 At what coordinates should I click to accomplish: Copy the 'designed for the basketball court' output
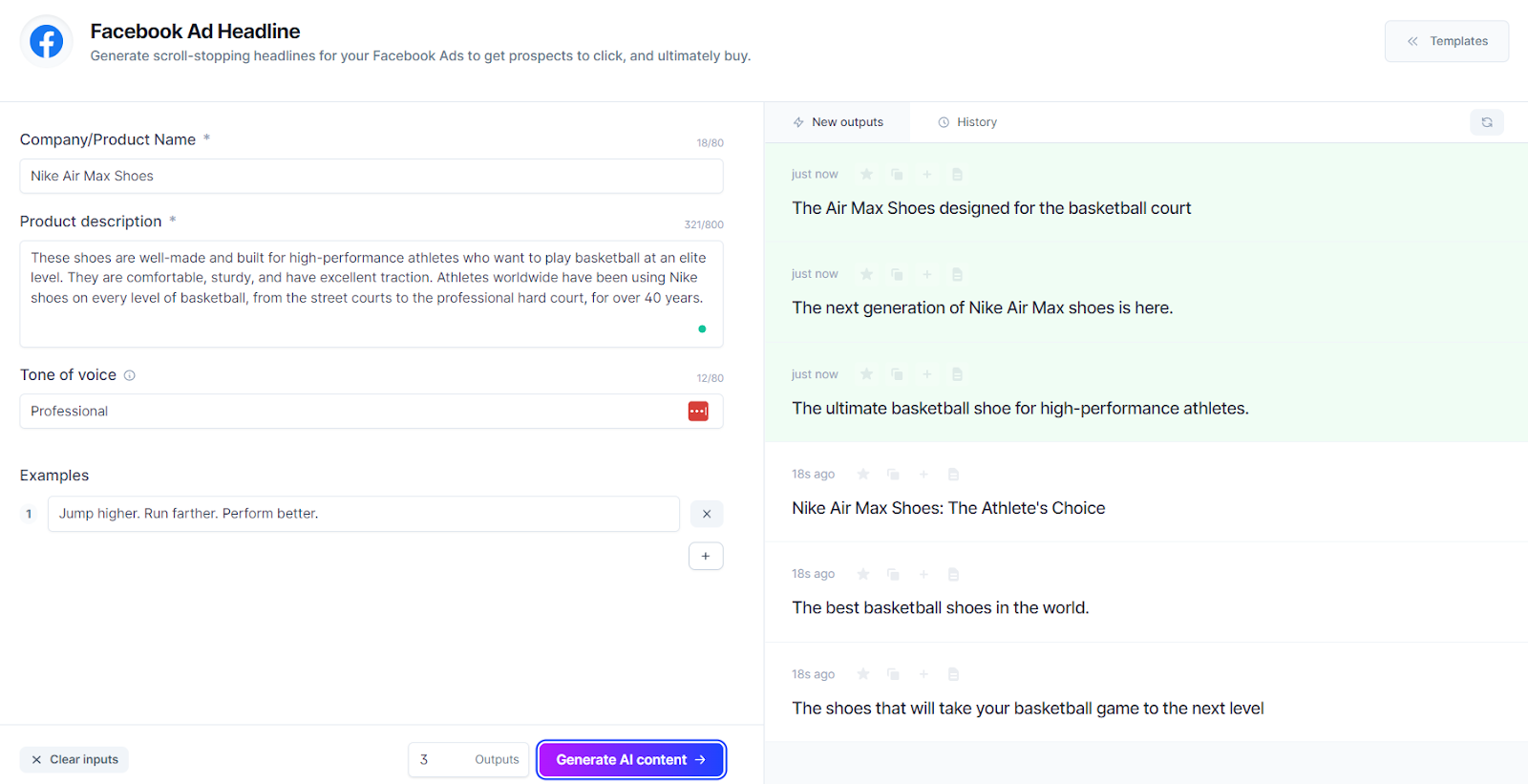point(897,174)
